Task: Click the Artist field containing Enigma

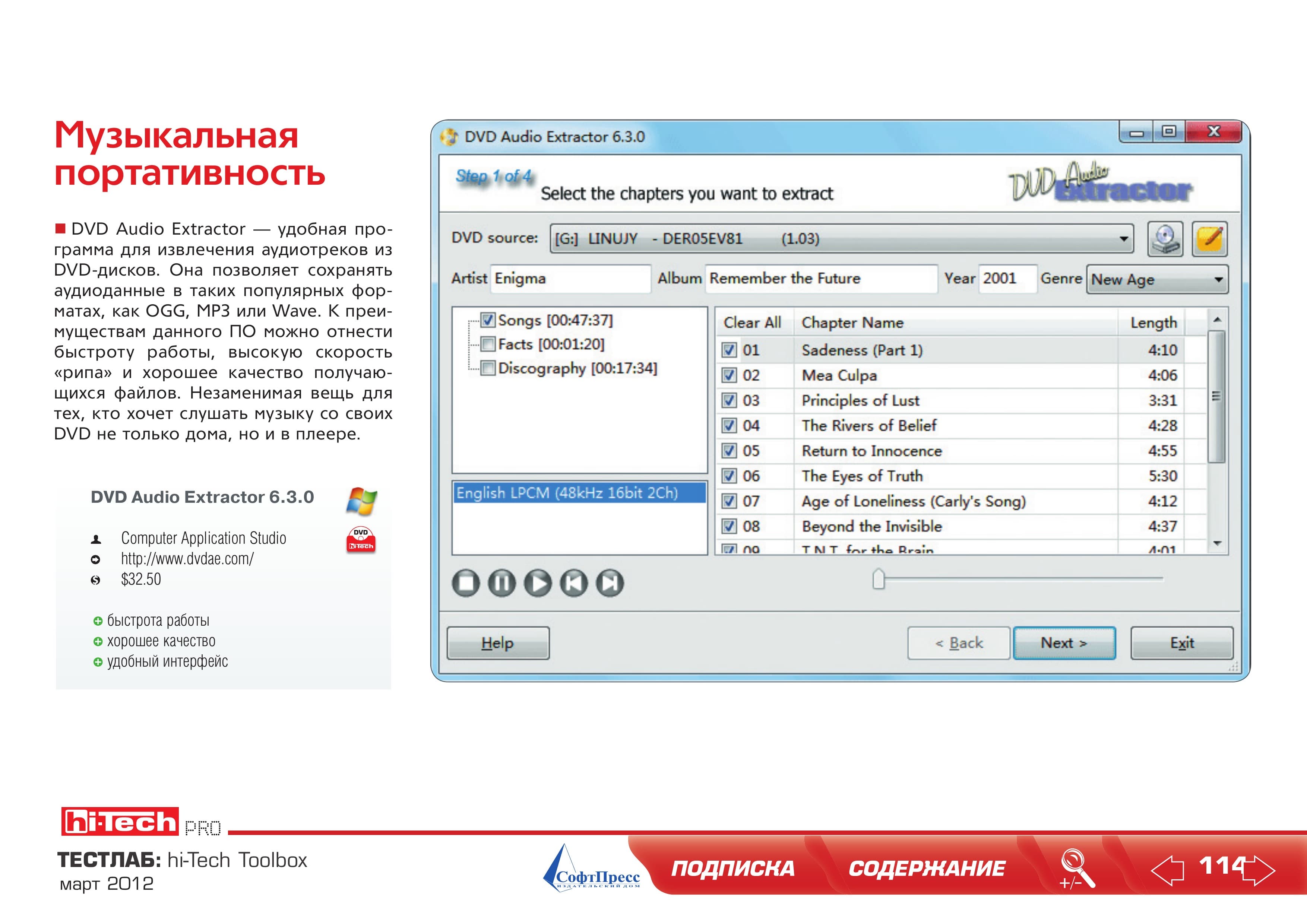Action: pyautogui.click(x=570, y=279)
